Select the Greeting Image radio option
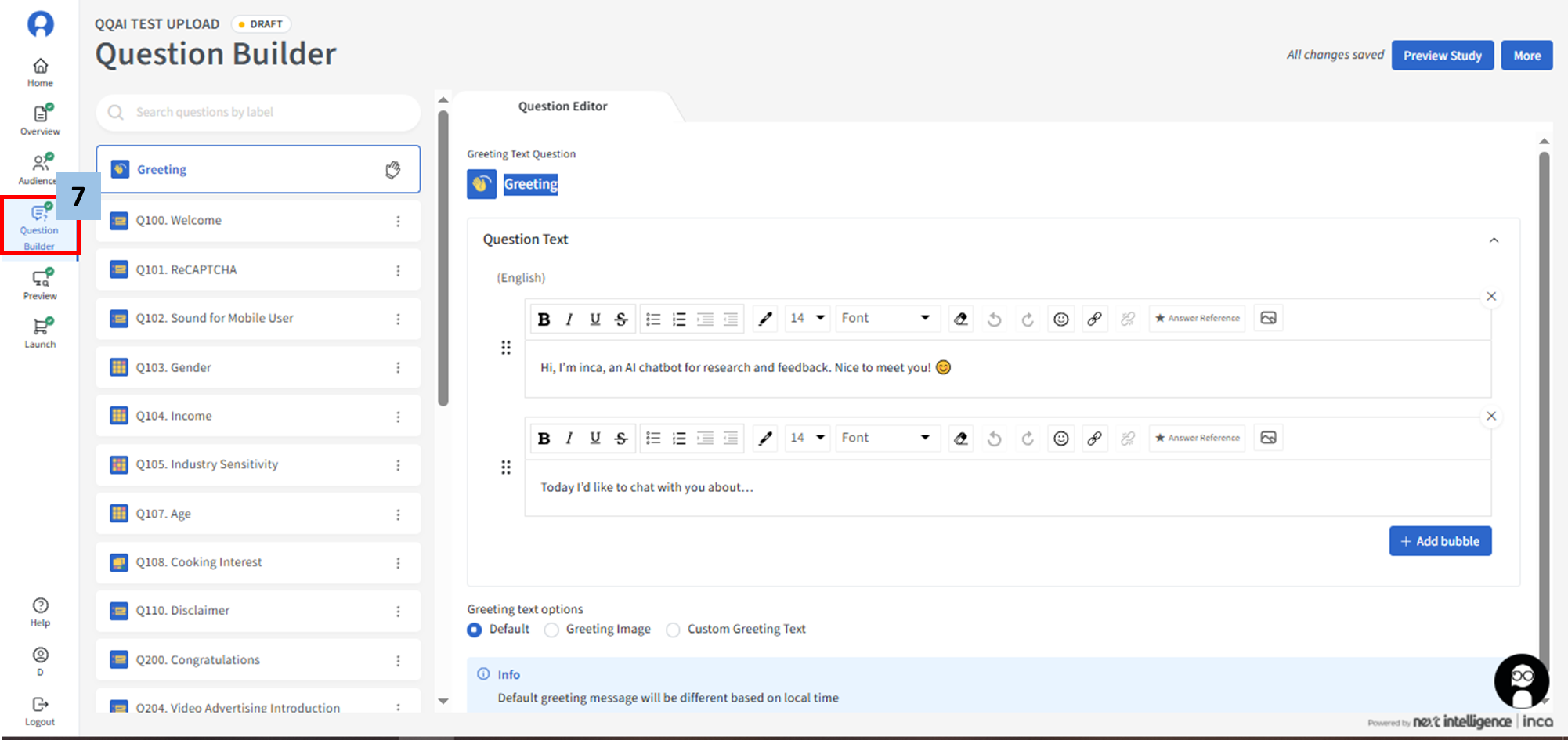Screen dimensions: 1568x740 tap(551, 630)
